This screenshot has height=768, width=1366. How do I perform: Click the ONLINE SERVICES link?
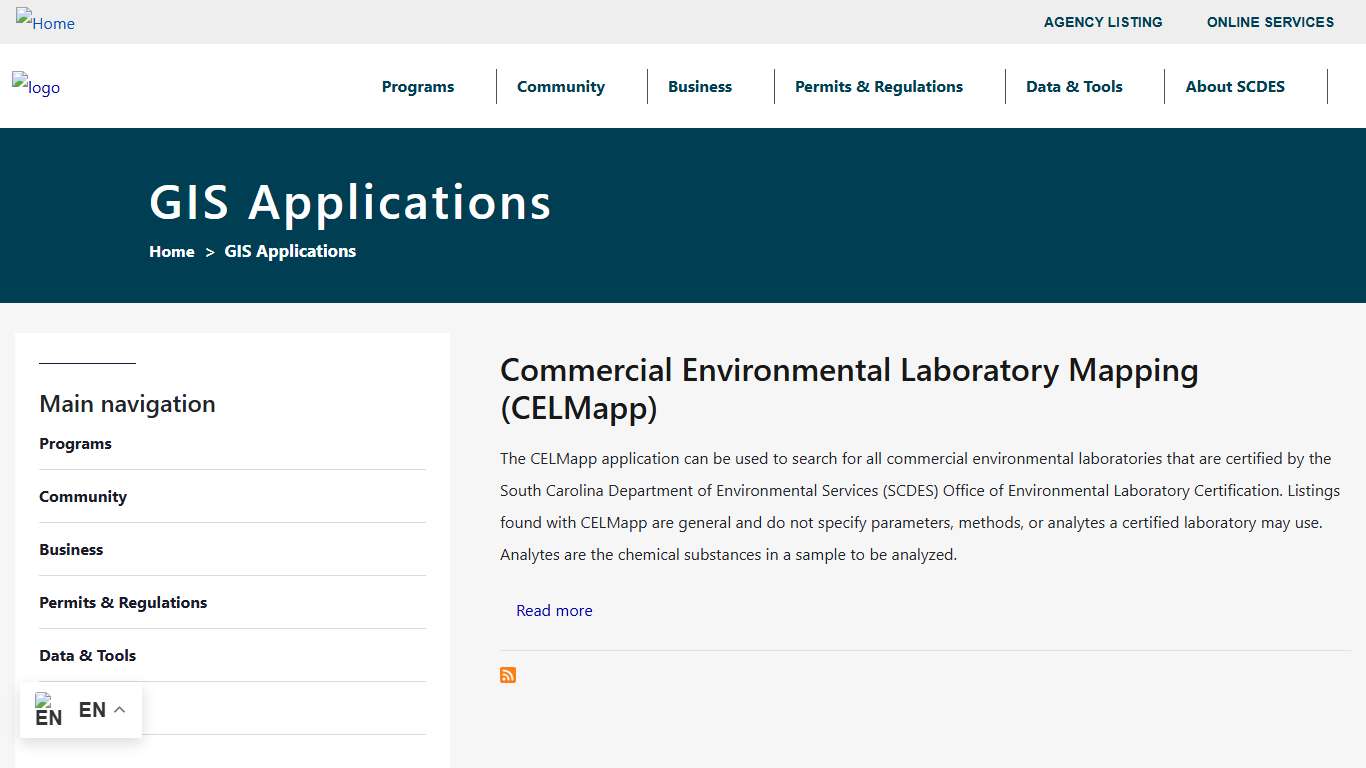coord(1270,22)
